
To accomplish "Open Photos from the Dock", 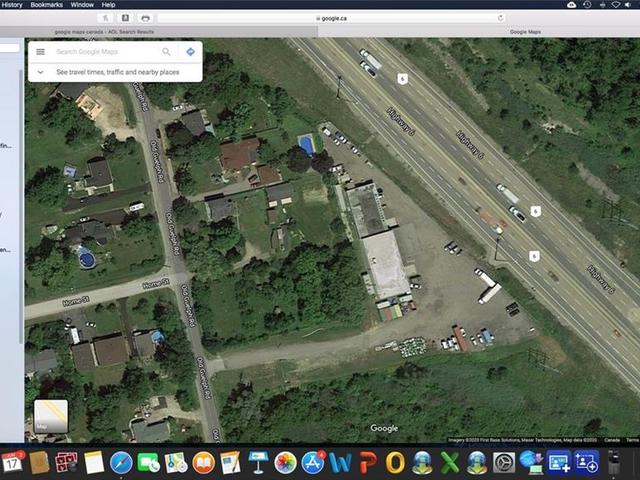I will click(285, 463).
